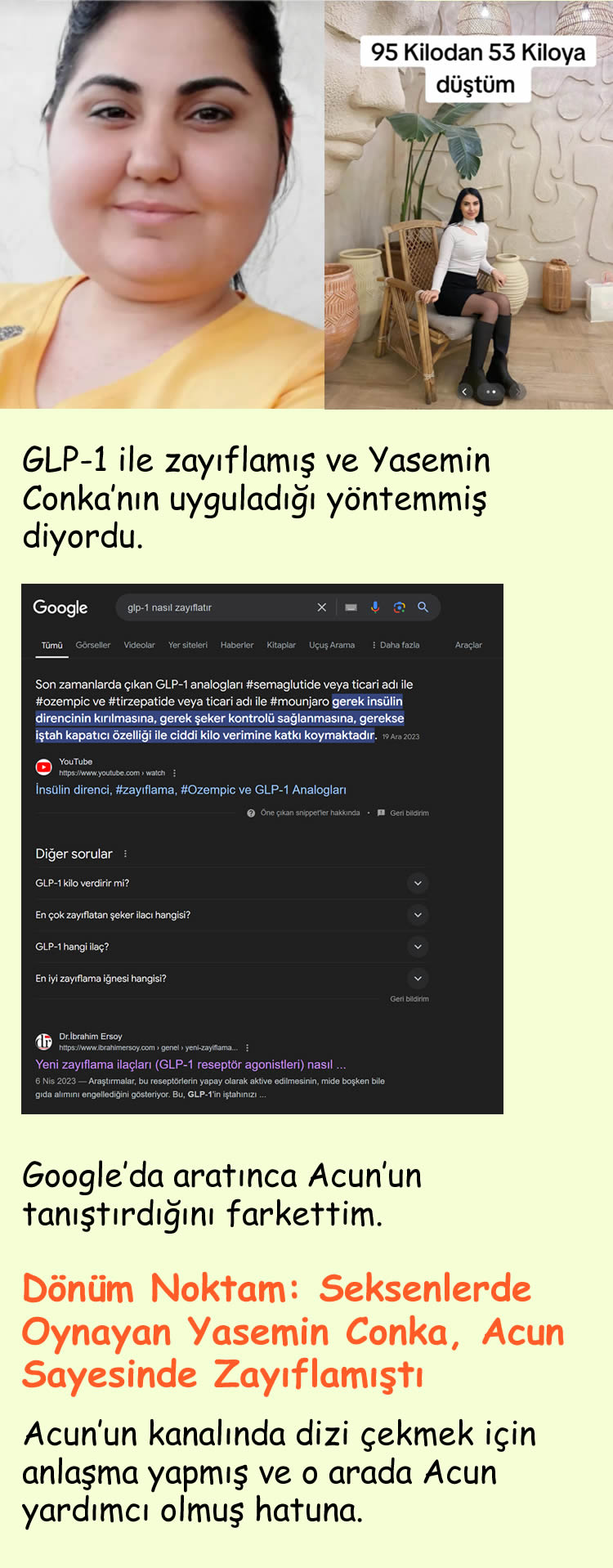Click the question mark snippet info icon
This screenshot has height=1568, width=613.
(x=251, y=813)
